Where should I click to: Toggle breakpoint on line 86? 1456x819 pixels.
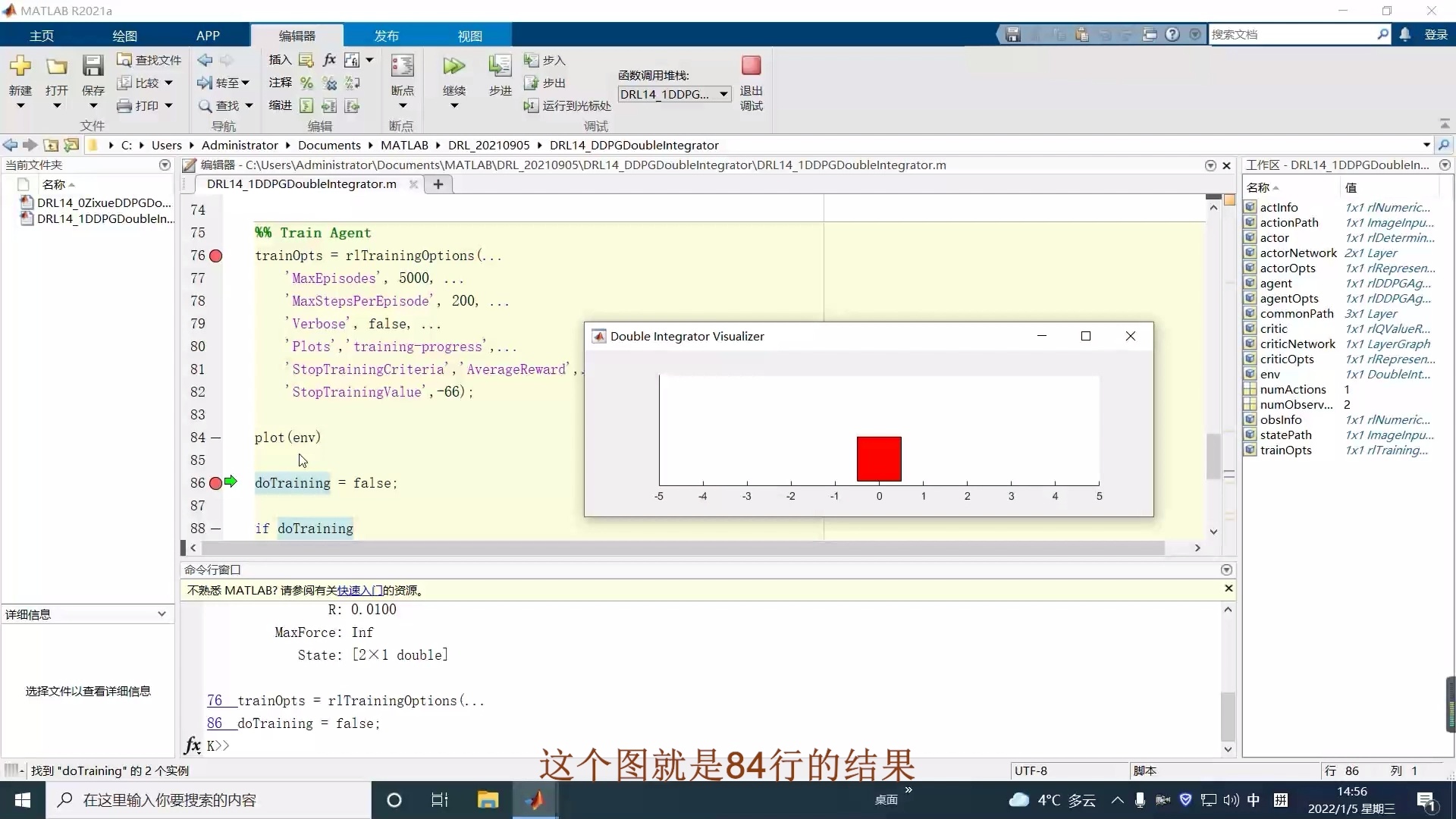[x=216, y=483]
